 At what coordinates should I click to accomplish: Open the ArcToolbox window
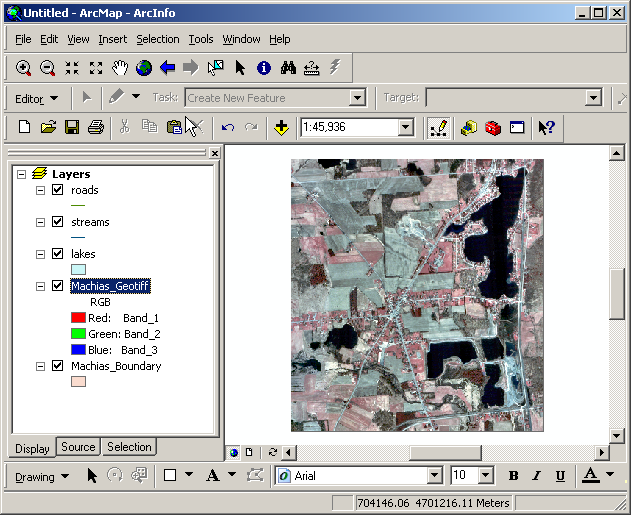tap(492, 127)
